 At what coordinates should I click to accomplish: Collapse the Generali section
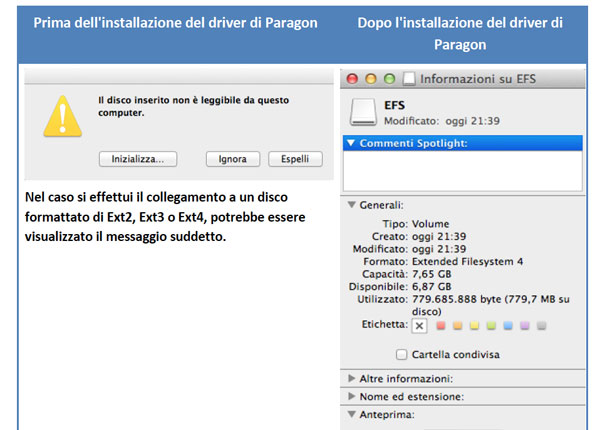coord(351,205)
